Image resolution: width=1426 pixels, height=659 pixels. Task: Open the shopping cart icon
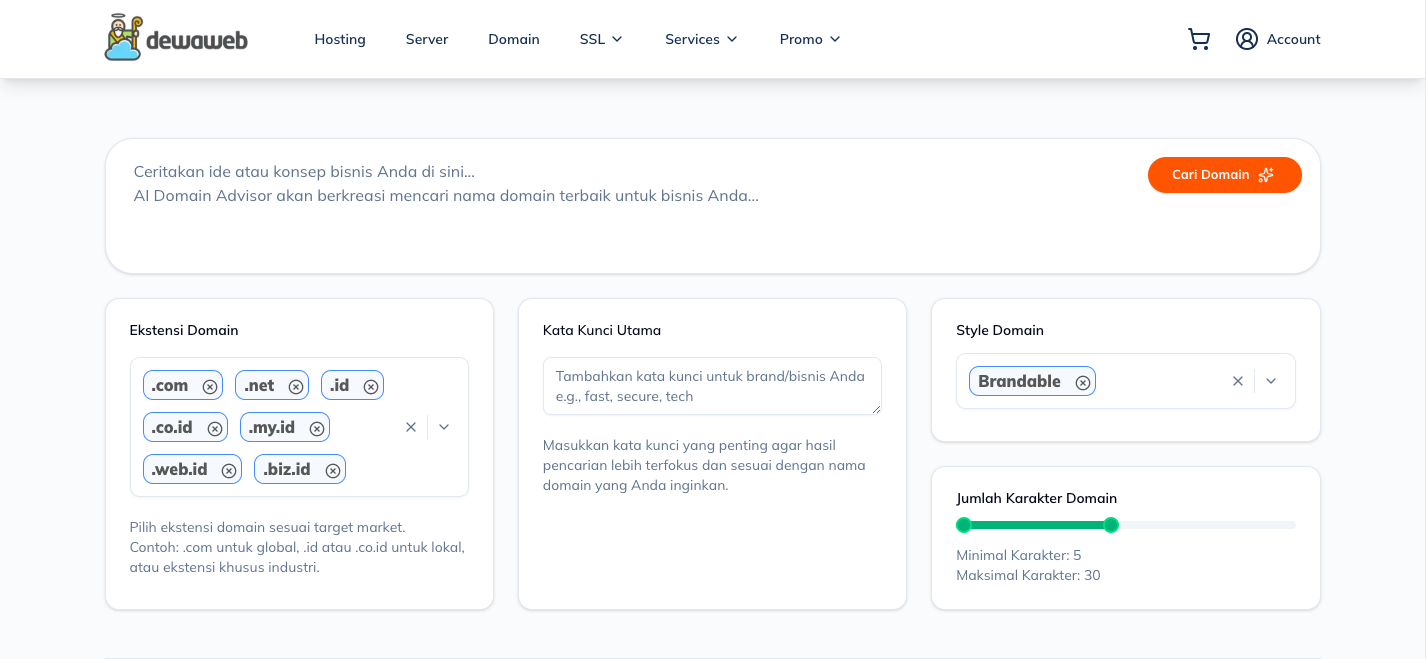(x=1198, y=39)
